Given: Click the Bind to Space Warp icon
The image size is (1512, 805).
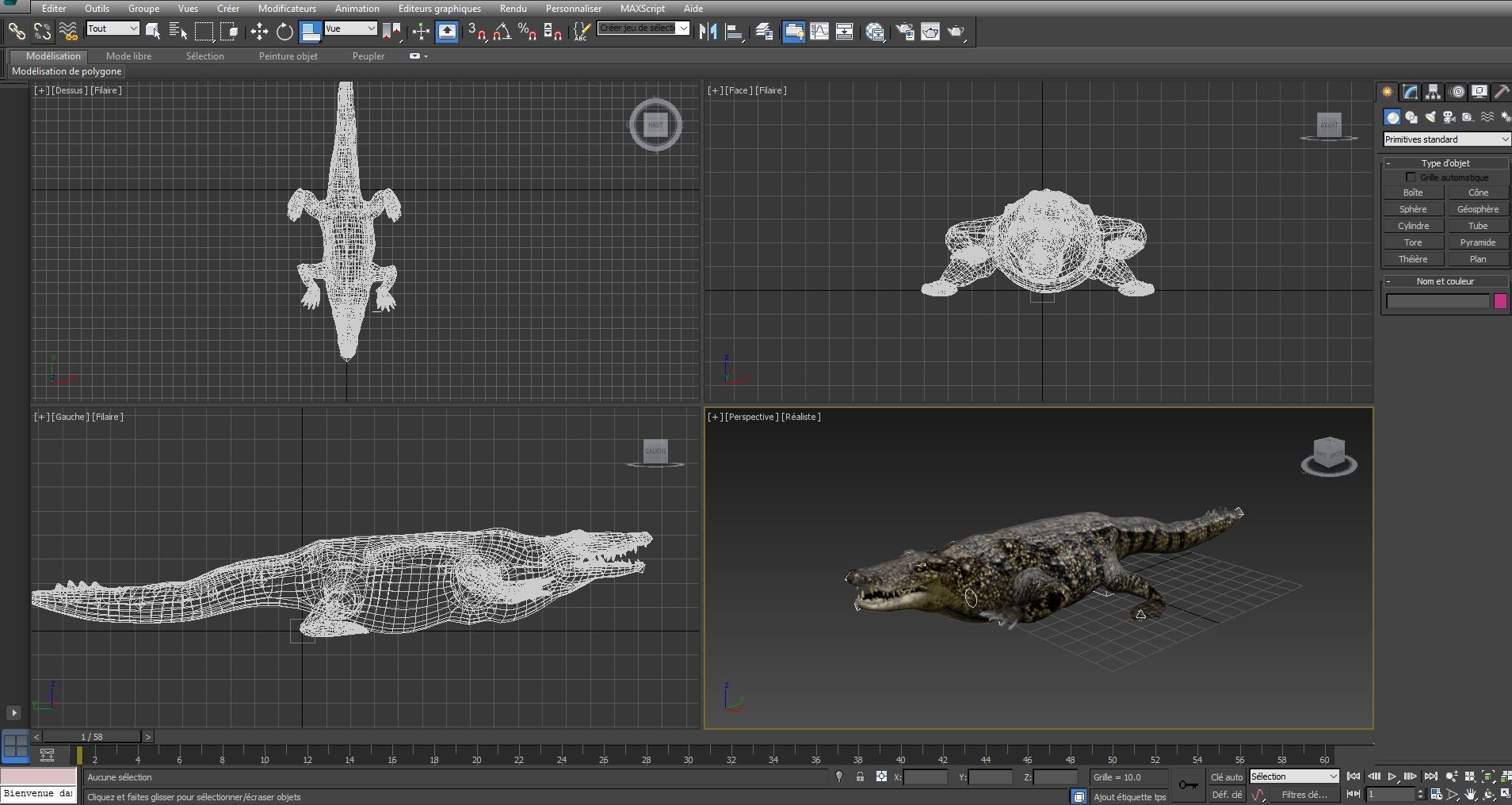Looking at the screenshot, I should 68,32.
